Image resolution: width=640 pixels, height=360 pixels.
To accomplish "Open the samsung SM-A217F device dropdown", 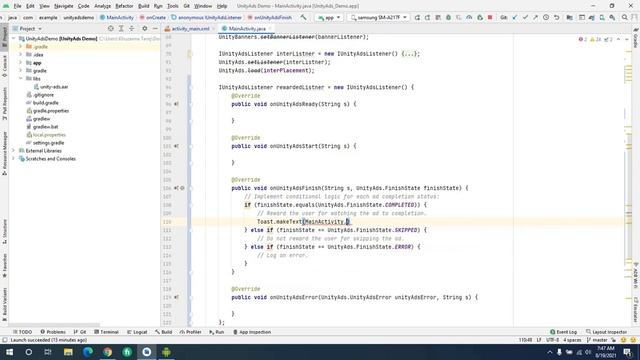I will (x=379, y=18).
